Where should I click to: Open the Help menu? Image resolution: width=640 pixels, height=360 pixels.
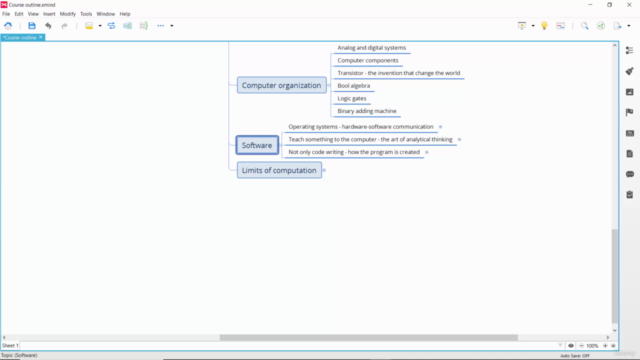point(125,14)
